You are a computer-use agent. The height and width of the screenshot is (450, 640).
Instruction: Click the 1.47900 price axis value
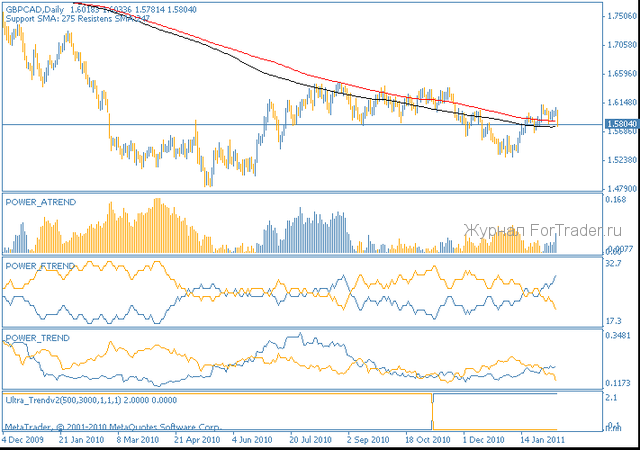point(622,189)
